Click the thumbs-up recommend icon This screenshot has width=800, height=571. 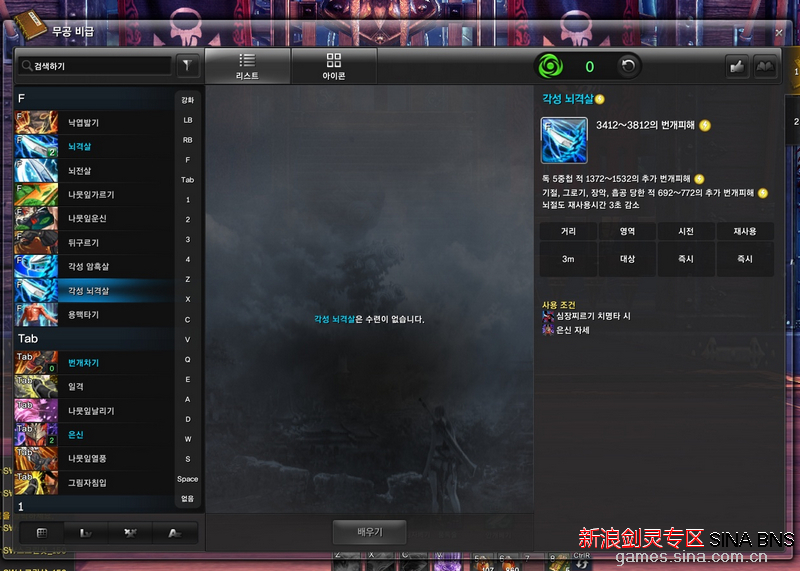pyautogui.click(x=737, y=66)
